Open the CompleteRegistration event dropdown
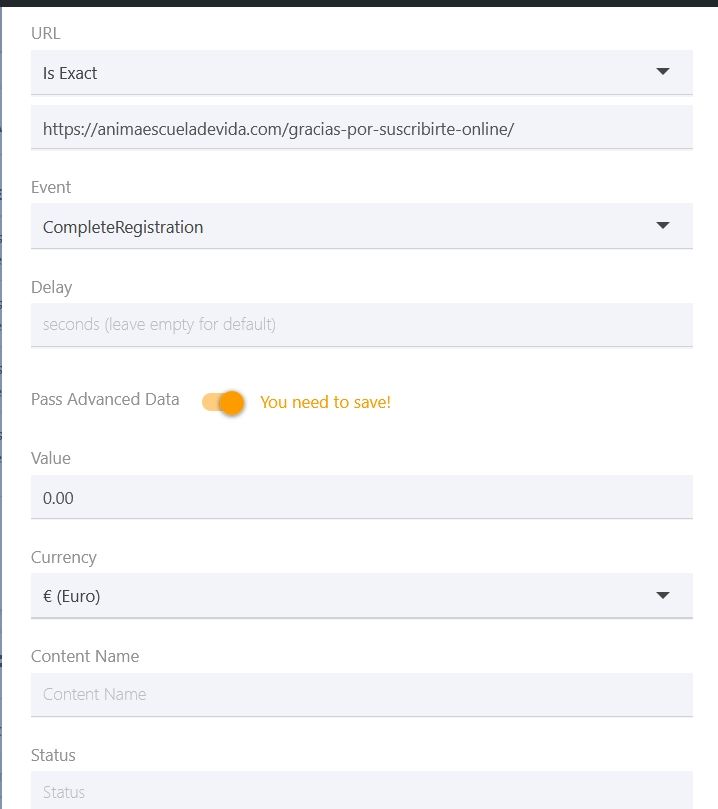The height and width of the screenshot is (809, 718). [x=362, y=226]
